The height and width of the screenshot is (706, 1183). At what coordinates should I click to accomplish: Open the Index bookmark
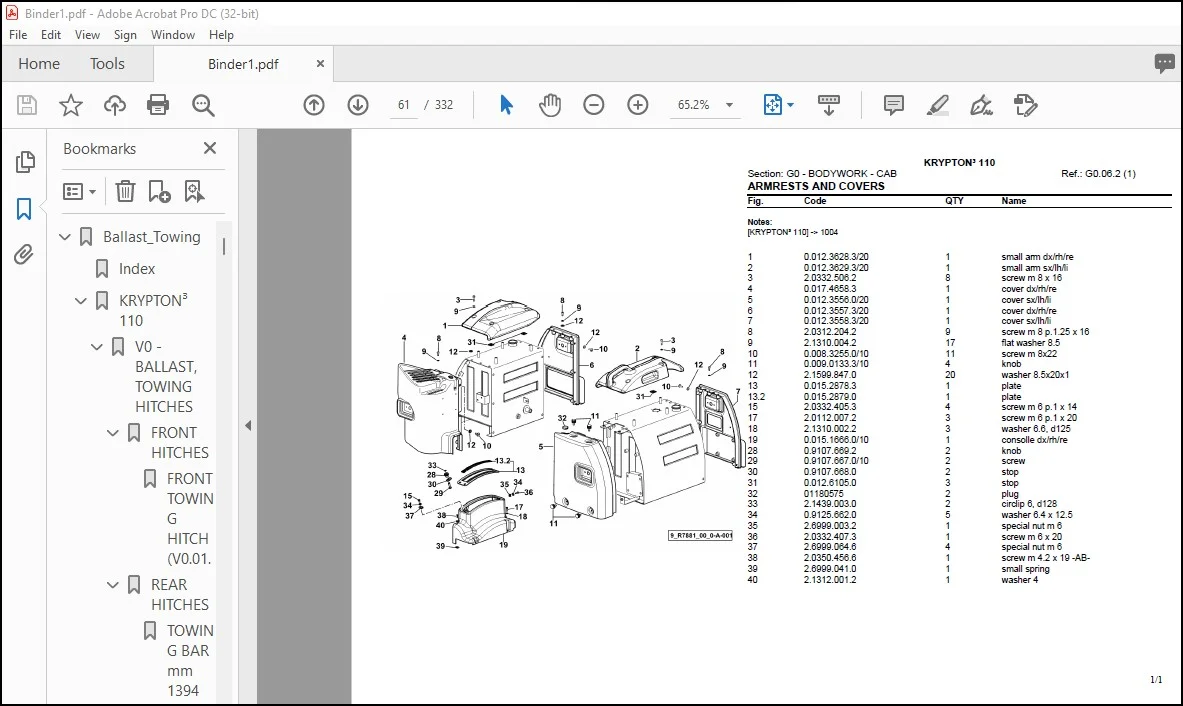click(137, 269)
